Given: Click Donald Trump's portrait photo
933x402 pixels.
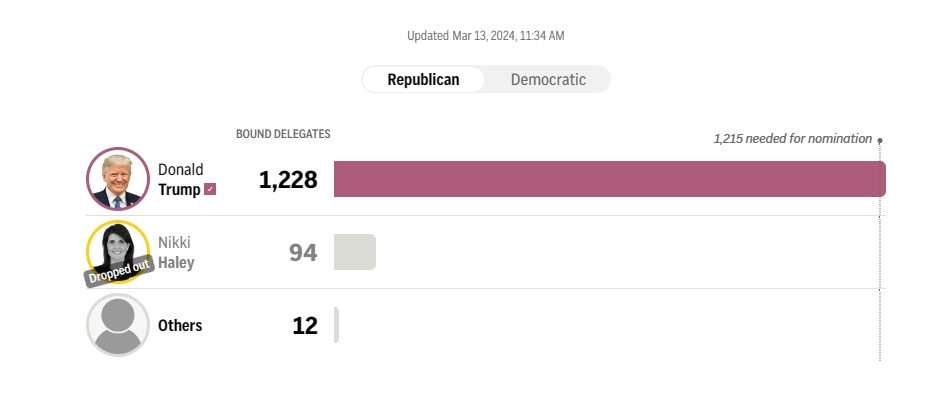Looking at the screenshot, I should tap(118, 179).
